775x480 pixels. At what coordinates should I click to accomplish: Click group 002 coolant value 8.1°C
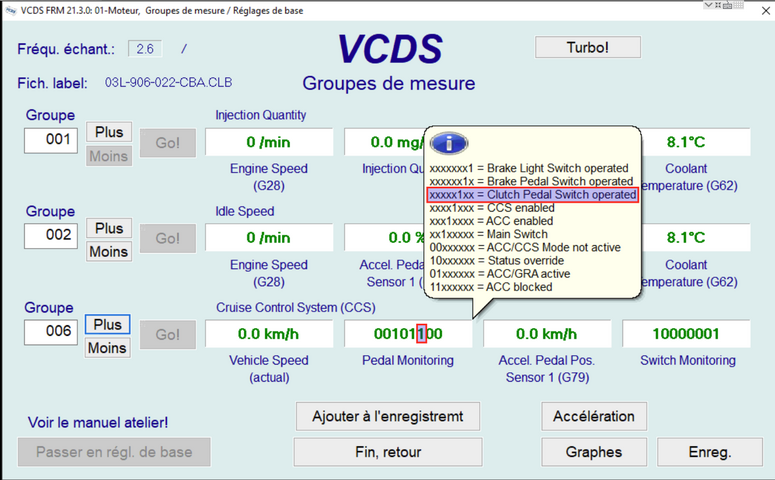(x=695, y=238)
